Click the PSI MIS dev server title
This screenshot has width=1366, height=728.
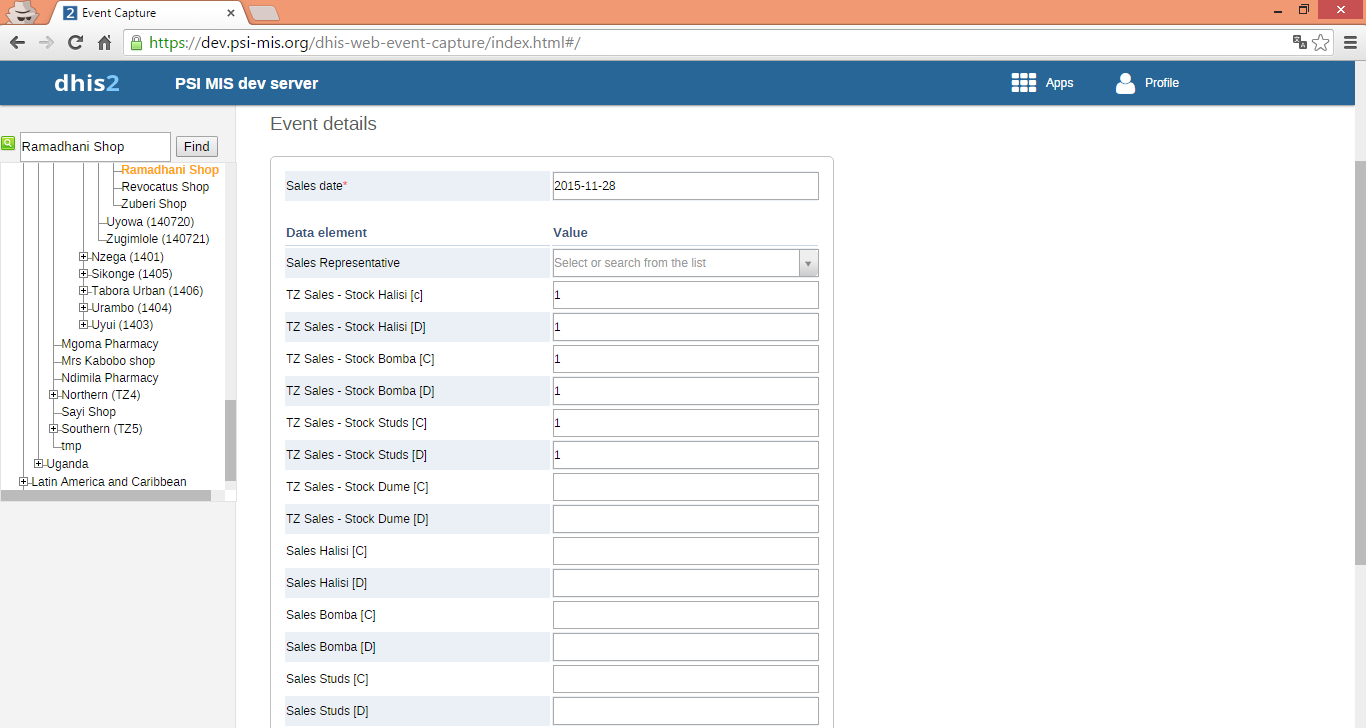247,83
